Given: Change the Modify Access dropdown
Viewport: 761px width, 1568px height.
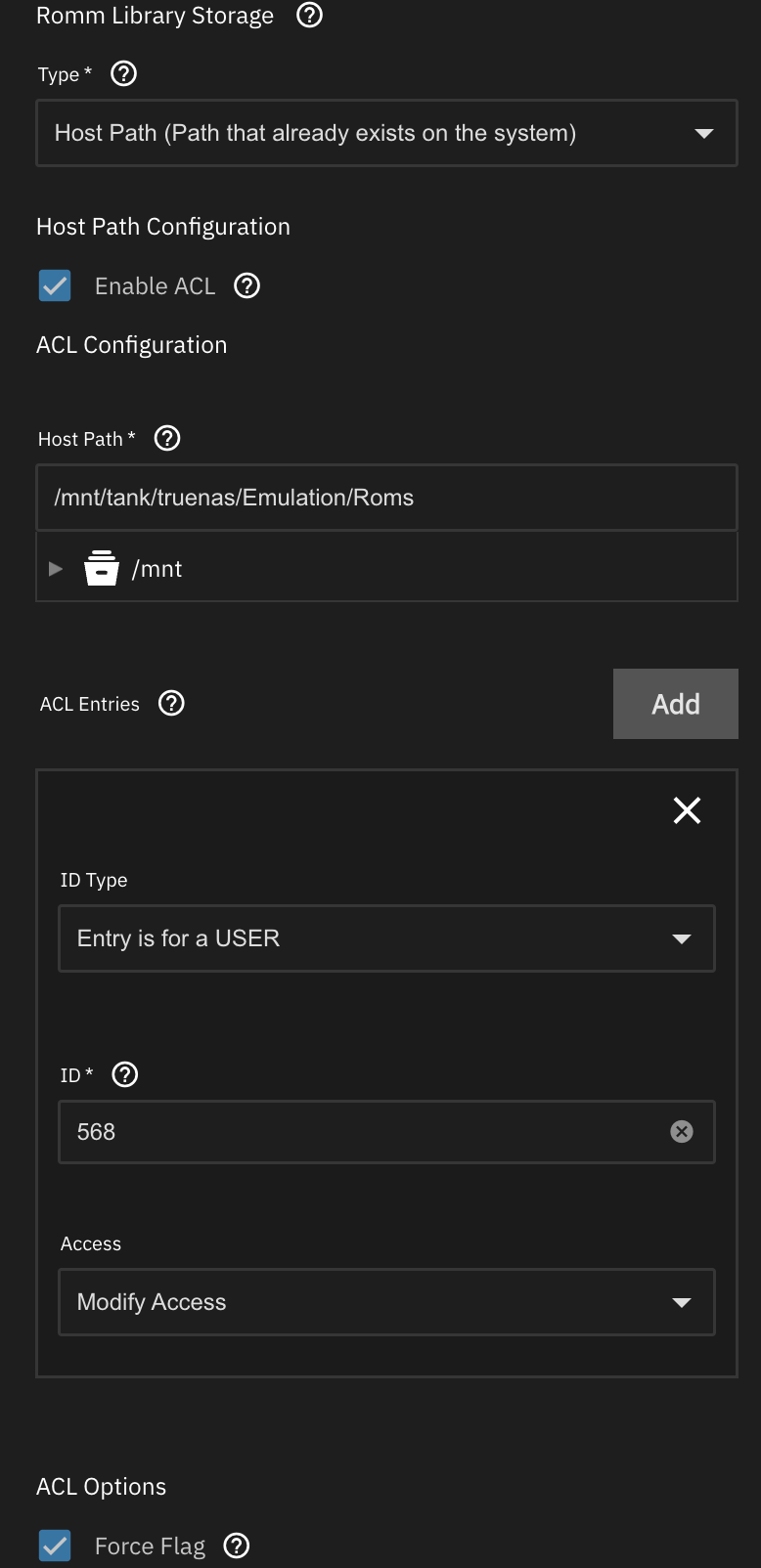Looking at the screenshot, I should point(386,1302).
